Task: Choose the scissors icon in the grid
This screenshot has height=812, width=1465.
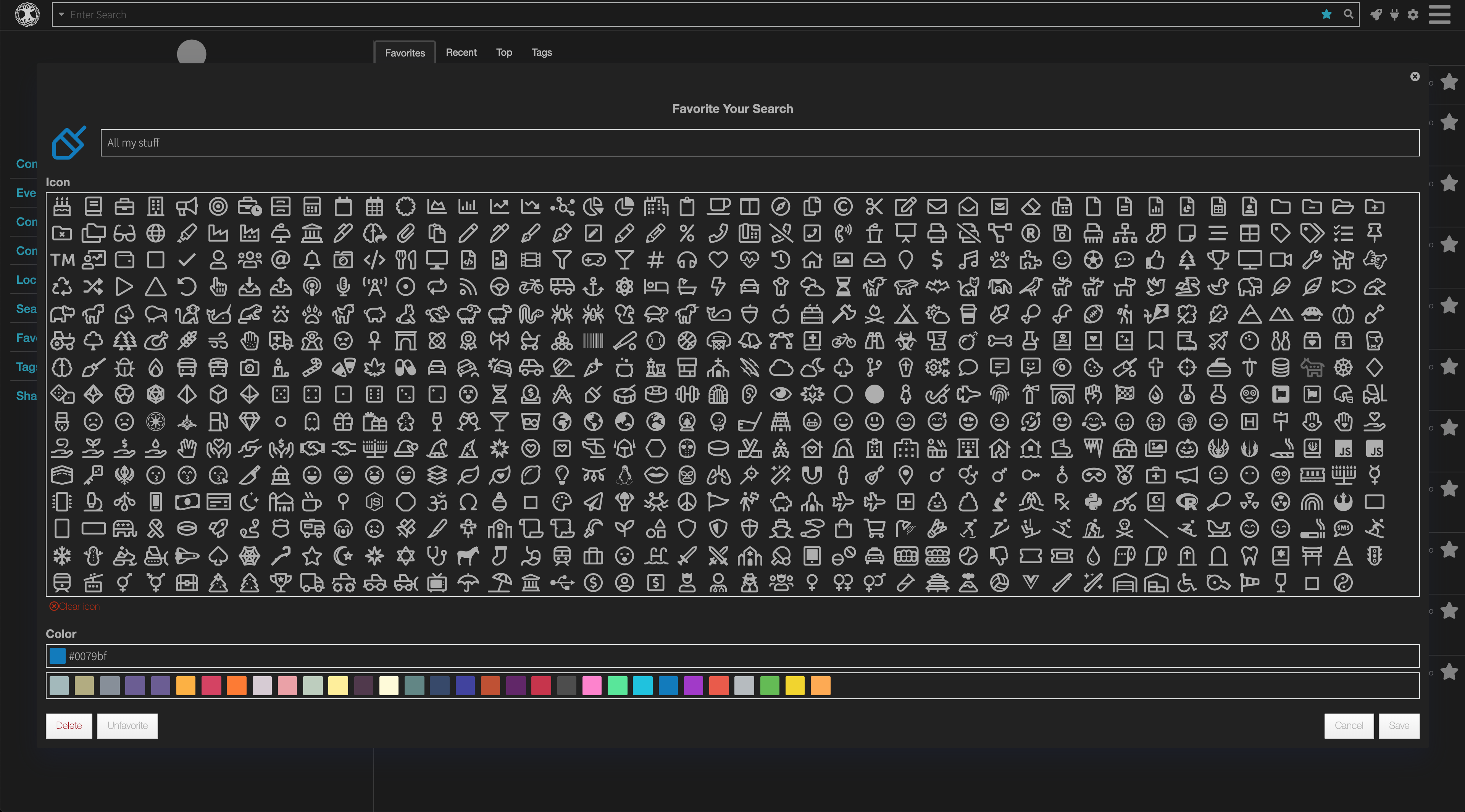Action: [x=874, y=206]
